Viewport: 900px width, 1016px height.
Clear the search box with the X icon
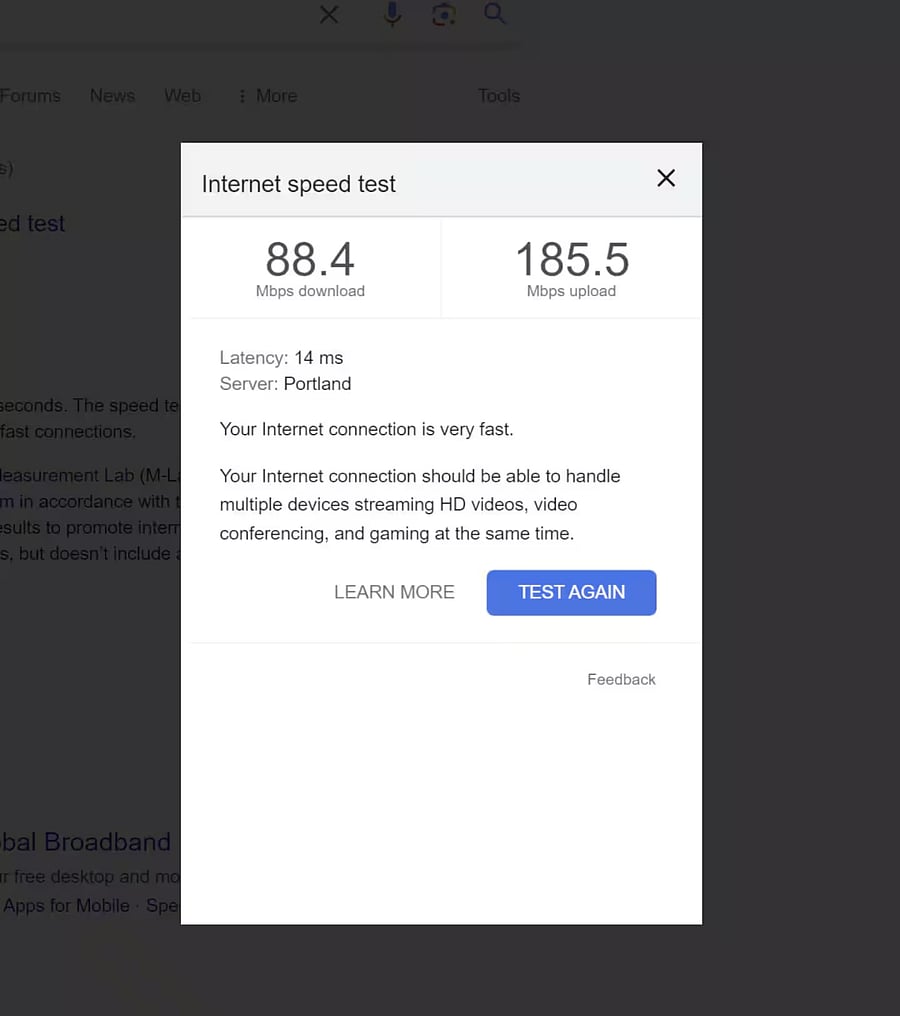coord(329,14)
